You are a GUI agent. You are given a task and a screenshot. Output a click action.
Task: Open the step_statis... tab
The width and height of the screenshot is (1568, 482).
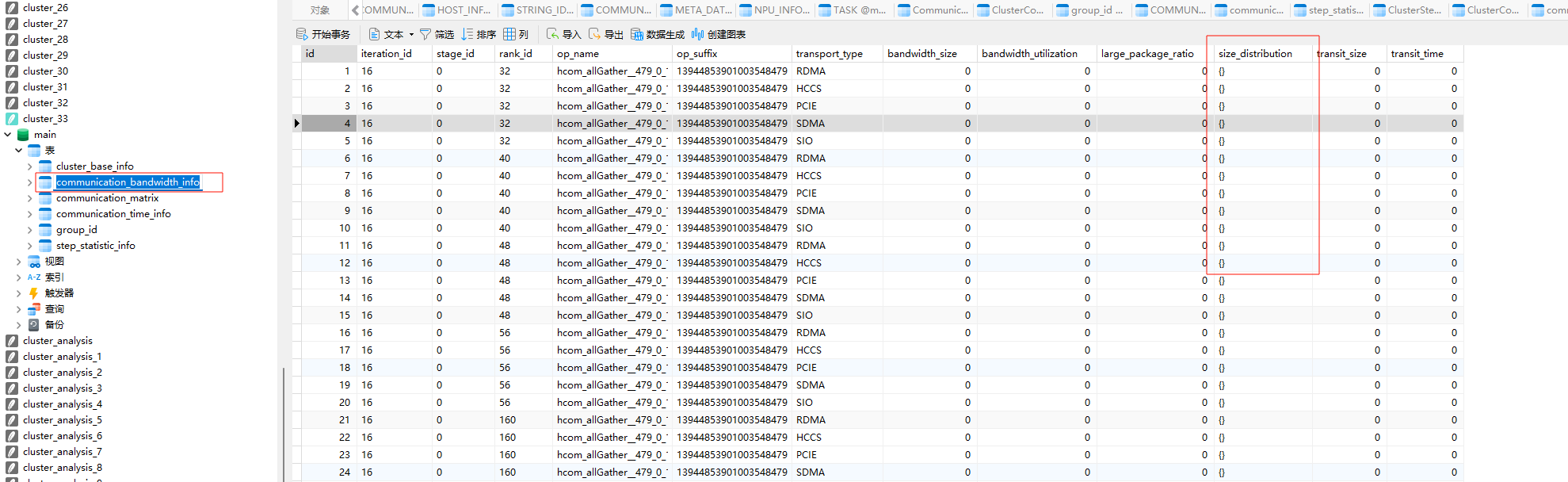pyautogui.click(x=1329, y=10)
